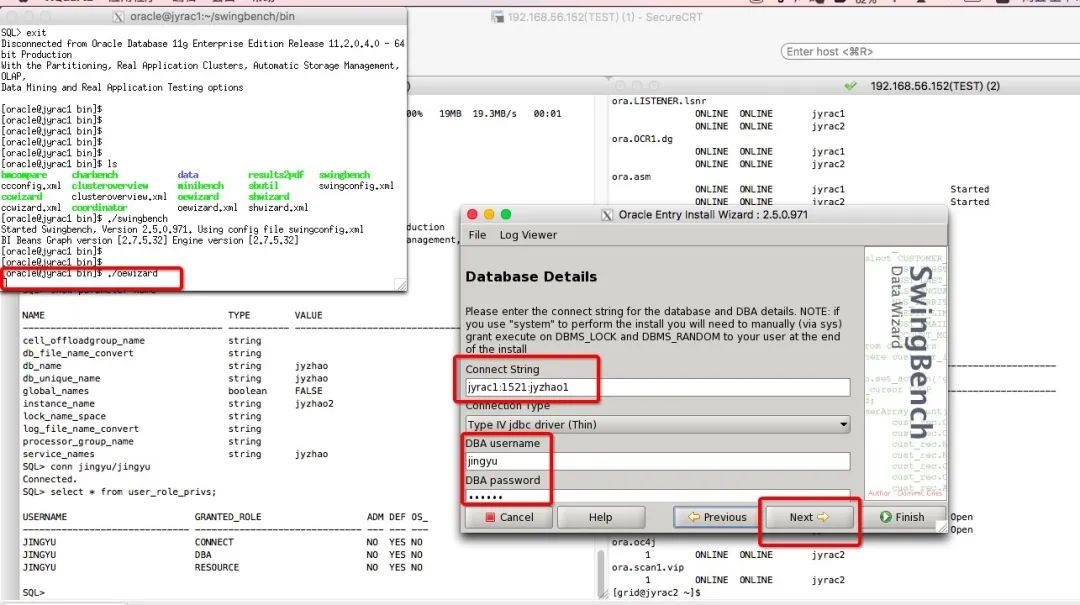Switch to 192.168.56.152(TEST) (2) tab

[x=935, y=87]
